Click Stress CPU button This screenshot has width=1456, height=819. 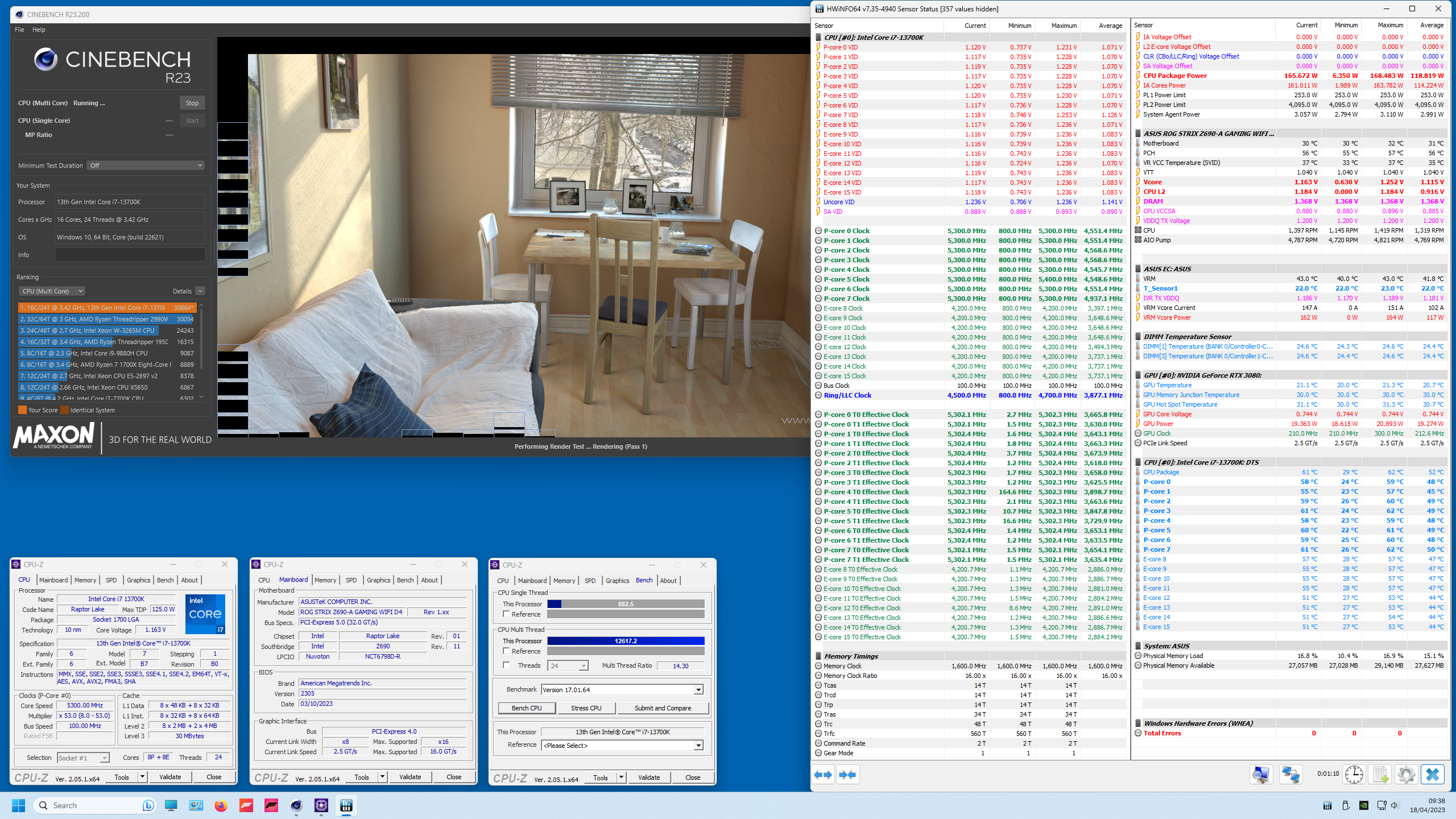pos(586,708)
